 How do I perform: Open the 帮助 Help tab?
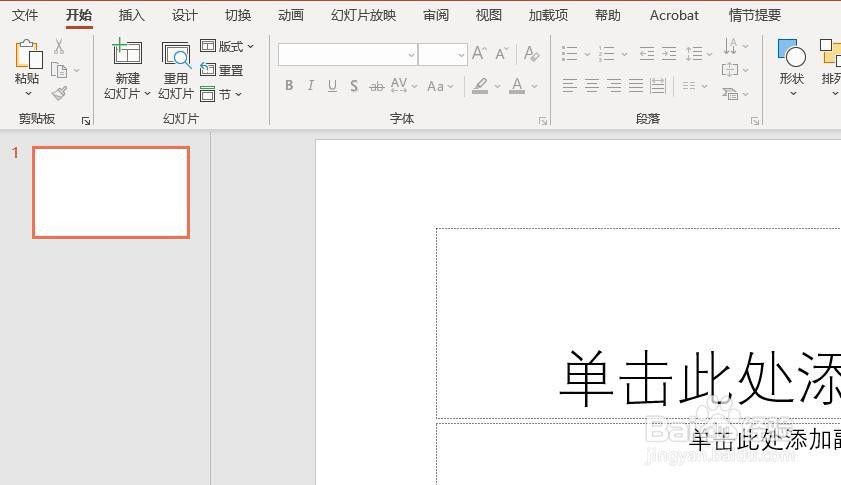pyautogui.click(x=608, y=15)
